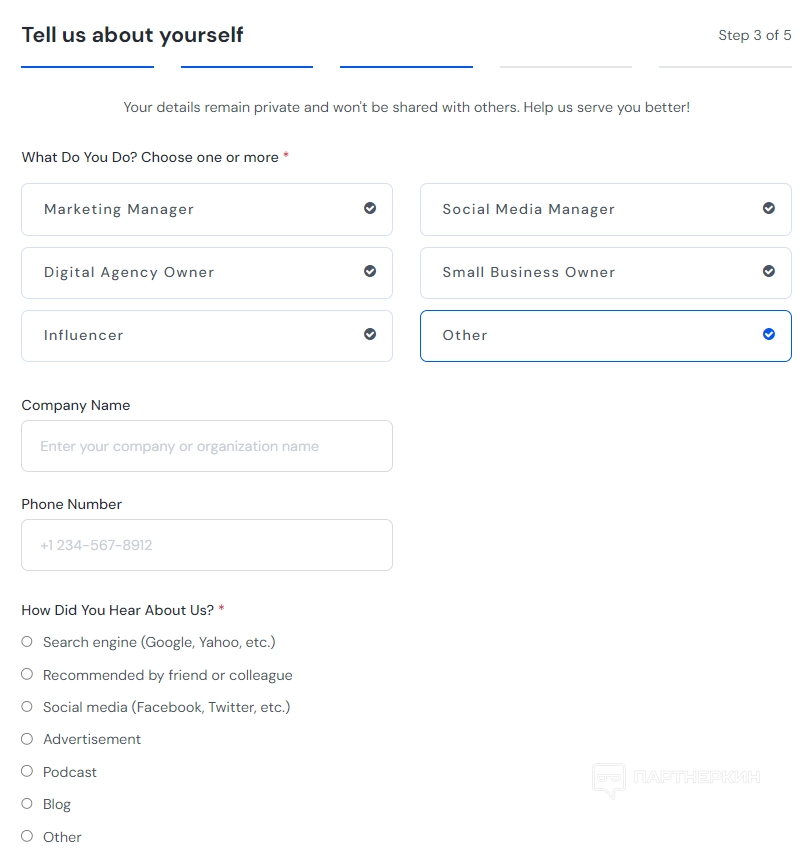Click the Digital Agency Owner checkmark icon
Image resolution: width=811 pixels, height=851 pixels.
(370, 272)
